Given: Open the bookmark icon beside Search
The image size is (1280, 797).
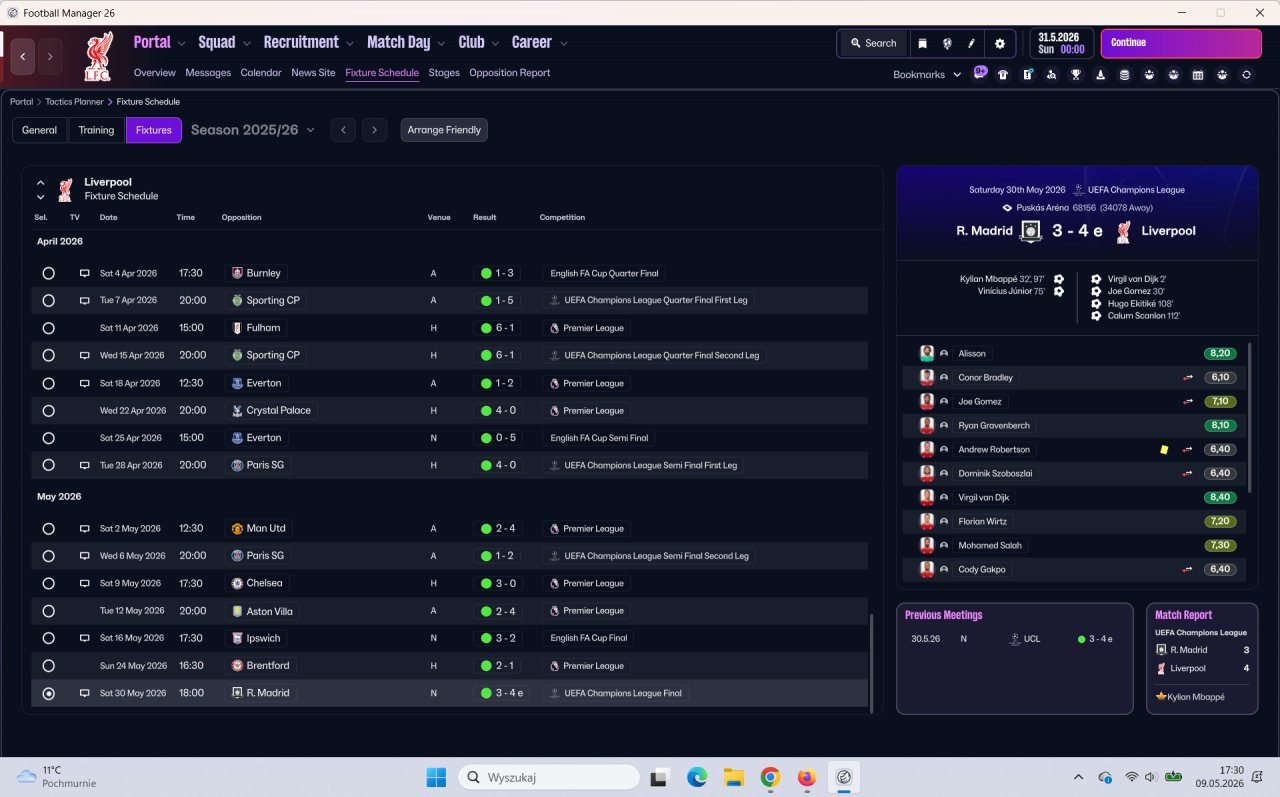Looking at the screenshot, I should pyautogui.click(x=922, y=43).
